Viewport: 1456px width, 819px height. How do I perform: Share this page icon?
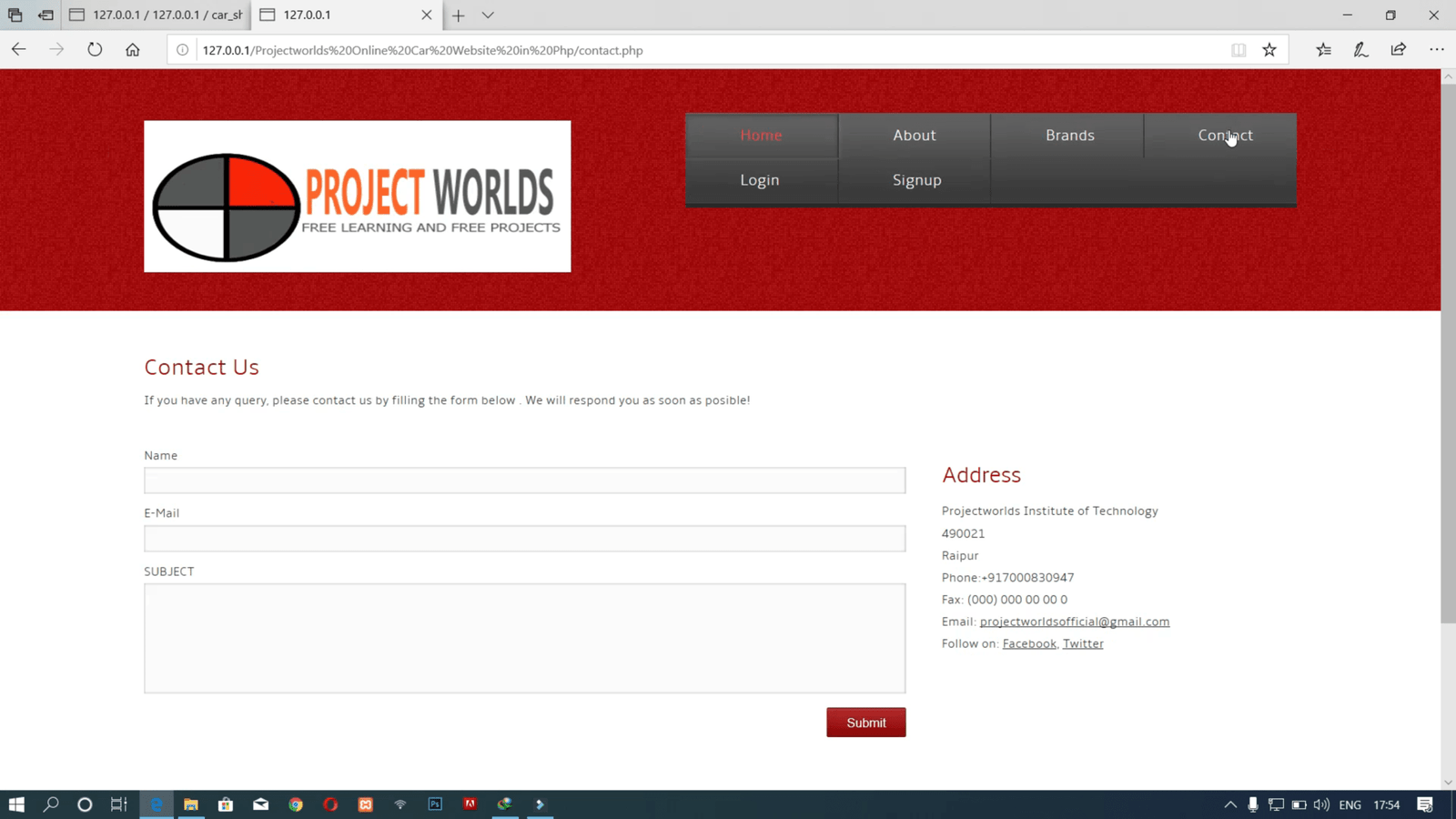point(1399,50)
